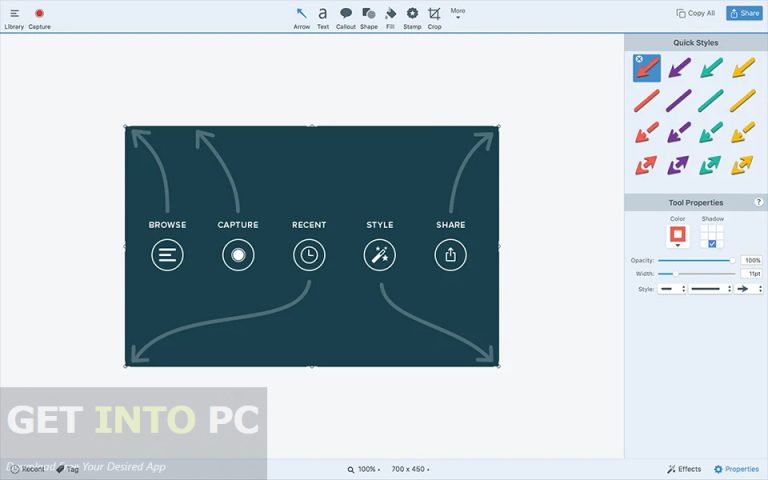Choose the green dashed arrow style
Screen dimensions: 768x480
tap(711, 132)
